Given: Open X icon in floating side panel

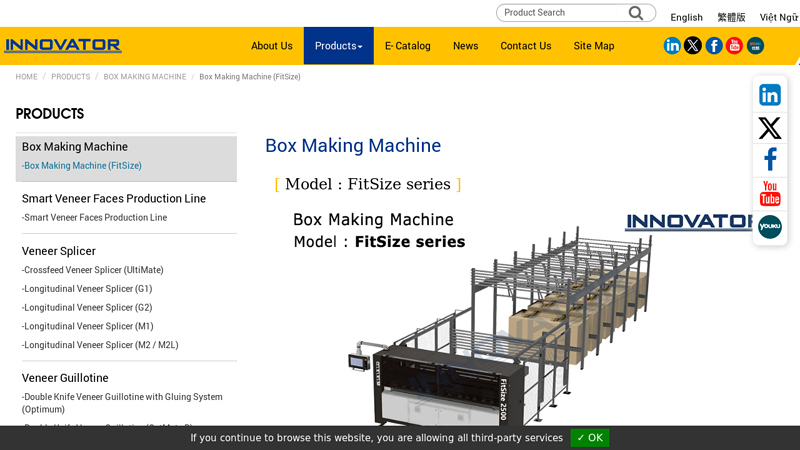Looking at the screenshot, I should [770, 128].
